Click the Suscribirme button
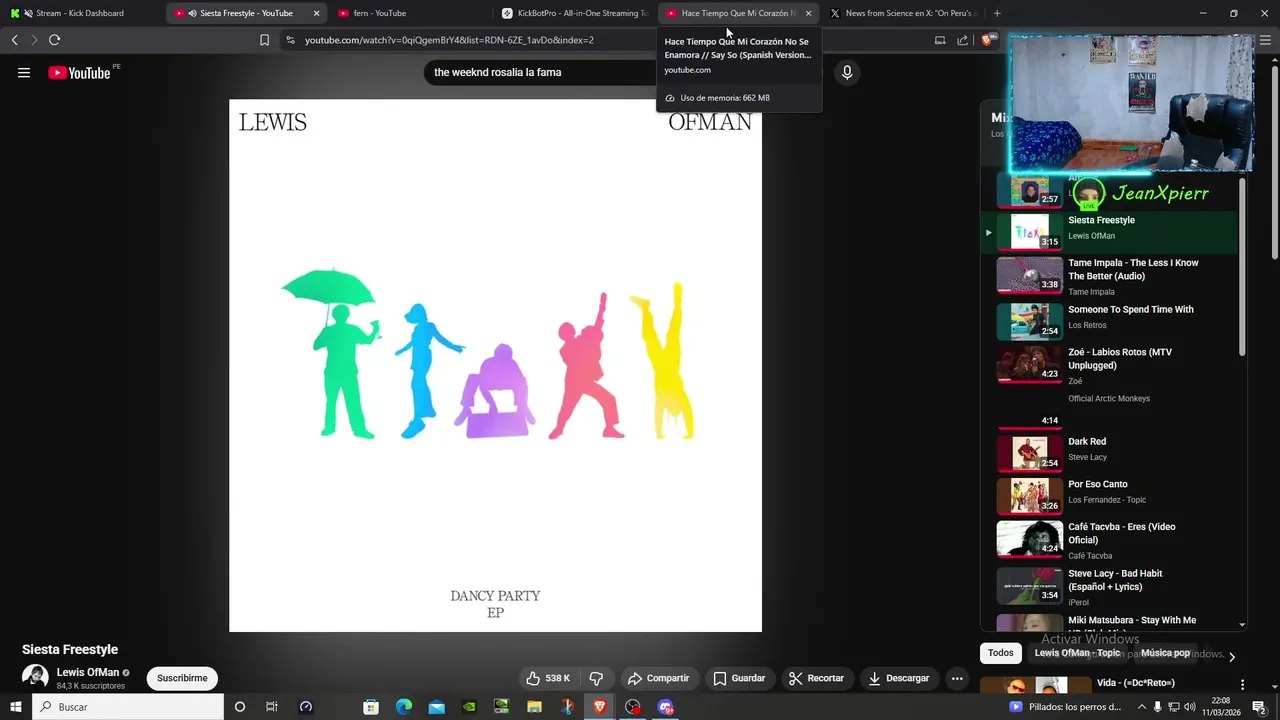 [182, 678]
